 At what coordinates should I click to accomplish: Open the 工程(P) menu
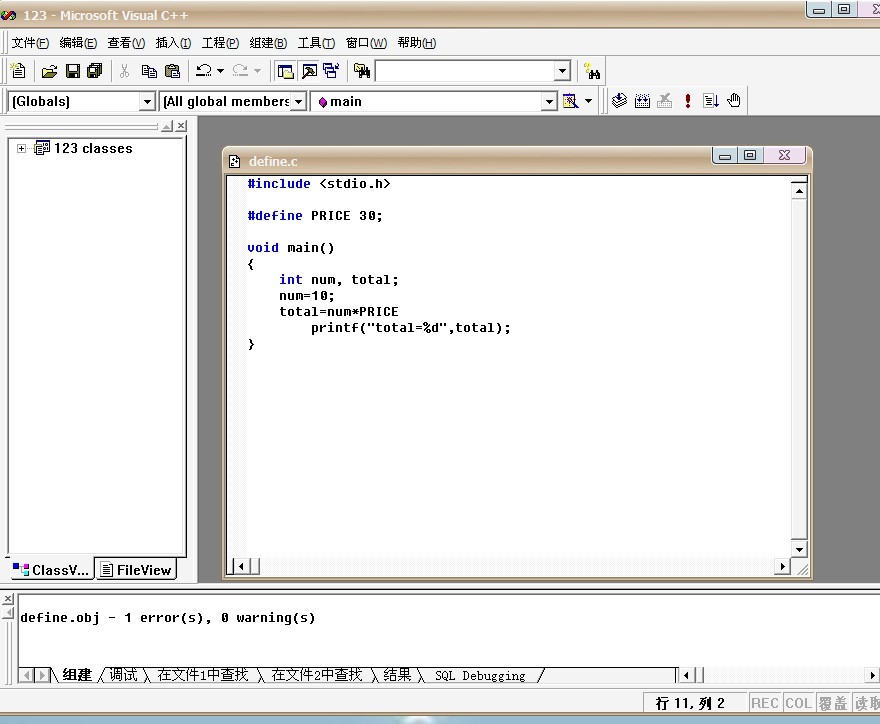(x=221, y=43)
